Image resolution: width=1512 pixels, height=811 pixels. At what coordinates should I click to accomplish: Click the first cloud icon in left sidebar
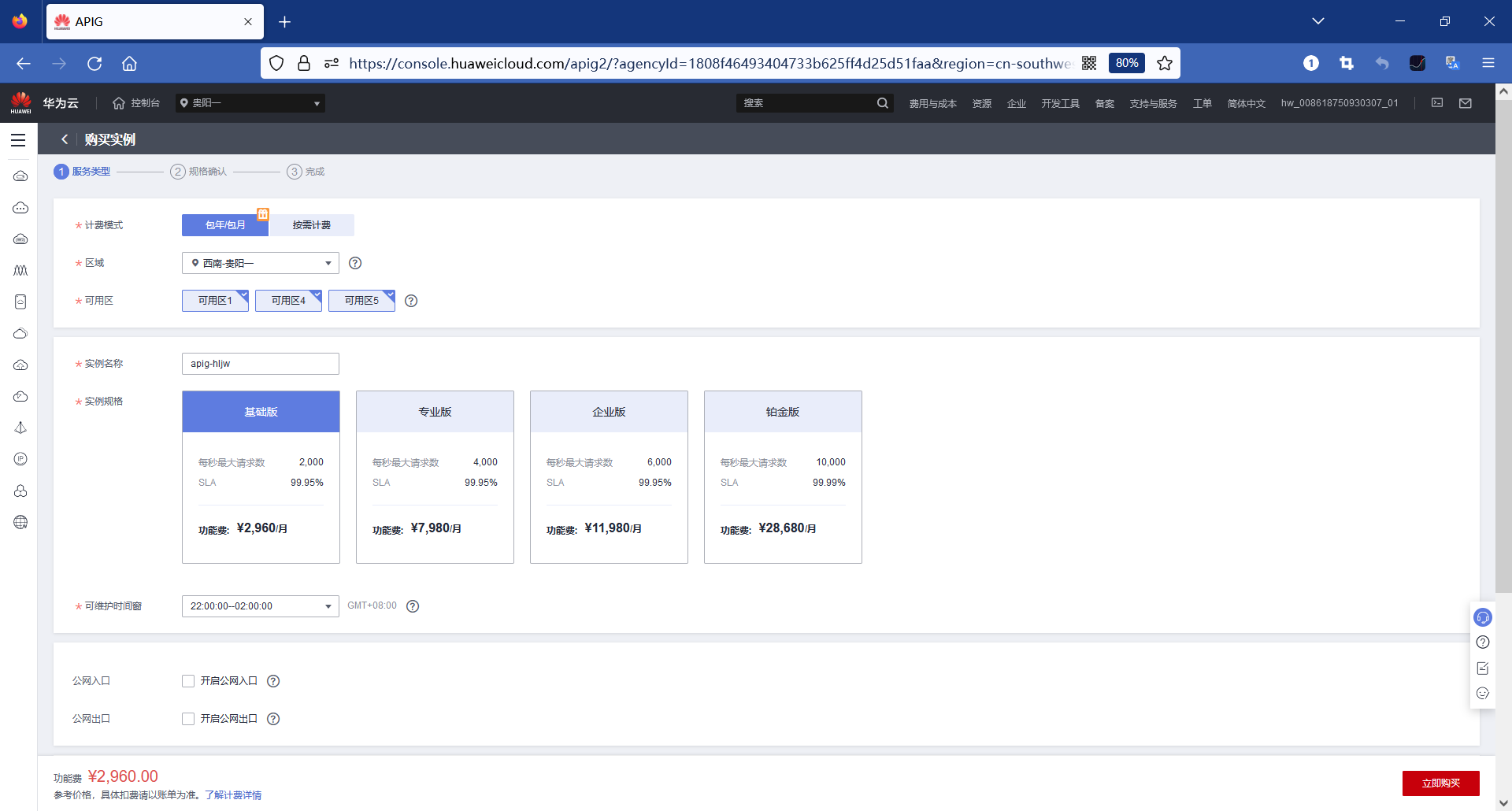click(20, 176)
